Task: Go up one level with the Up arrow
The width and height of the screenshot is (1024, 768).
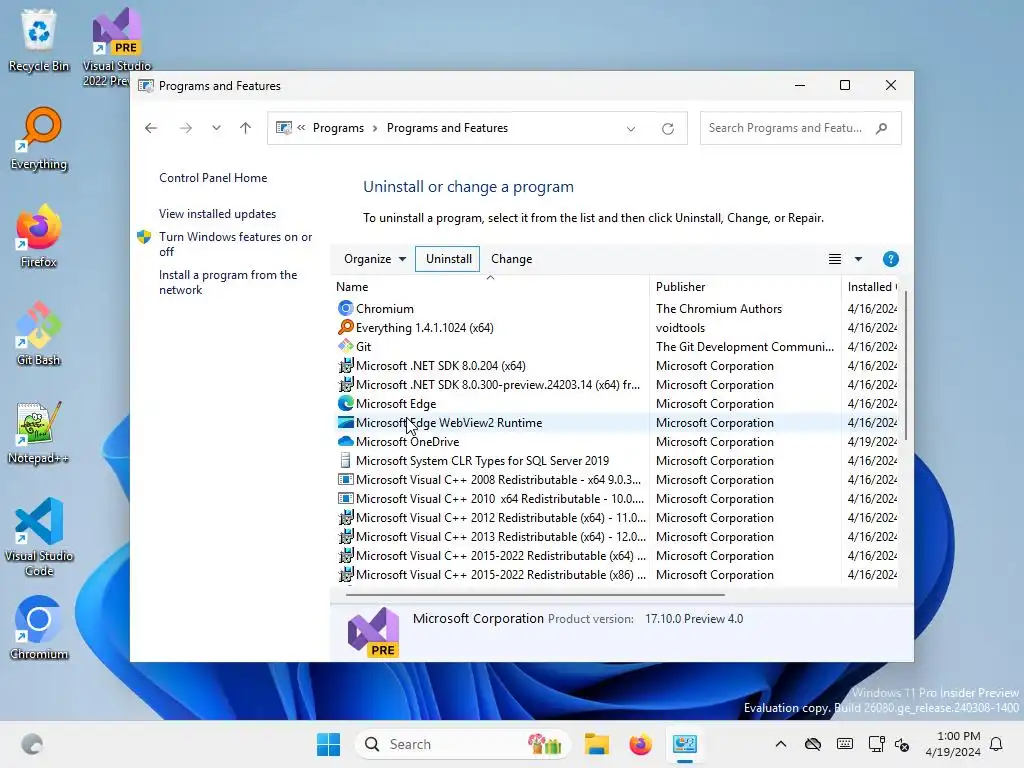Action: point(246,128)
